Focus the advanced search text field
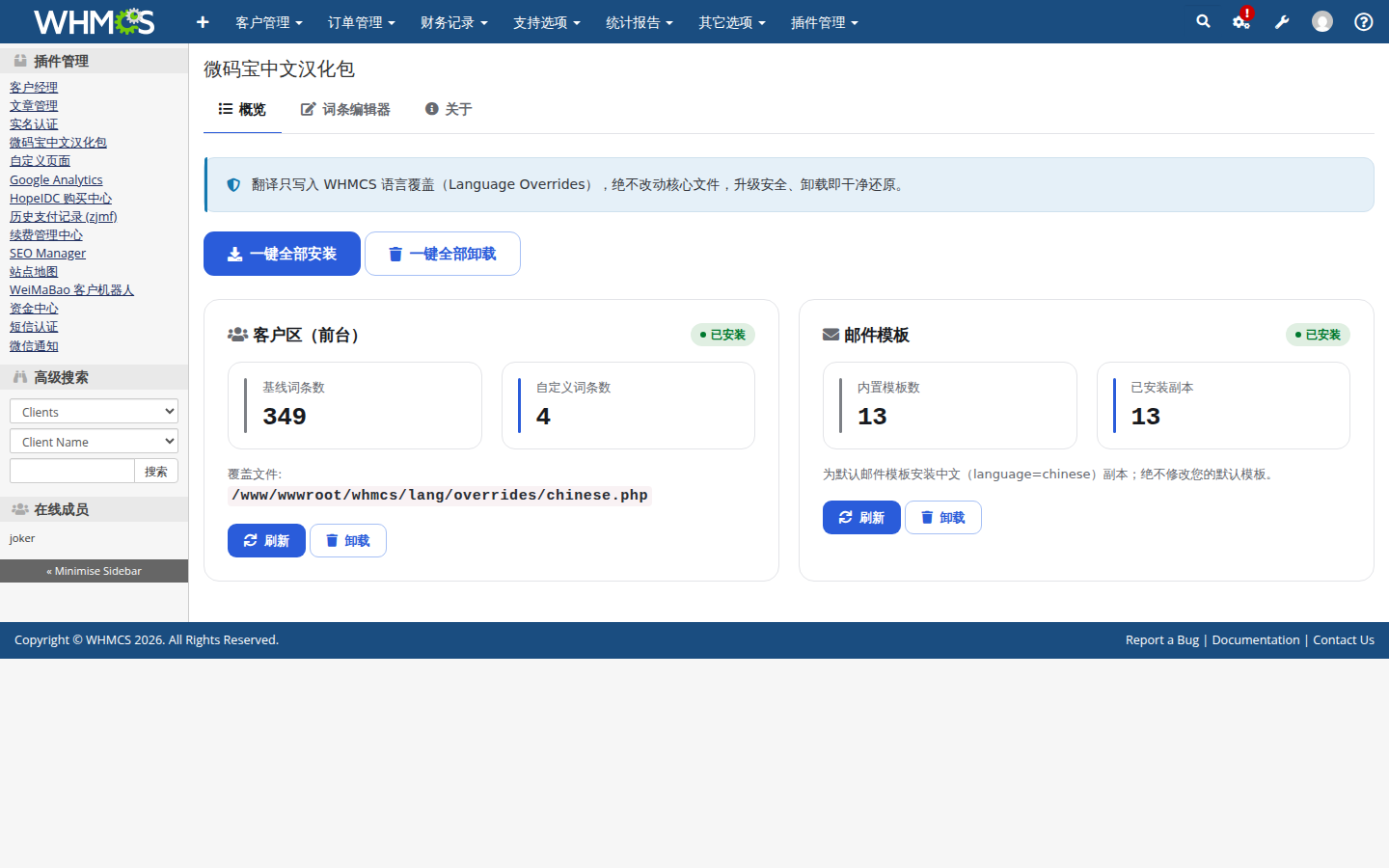1389x868 pixels. point(72,471)
